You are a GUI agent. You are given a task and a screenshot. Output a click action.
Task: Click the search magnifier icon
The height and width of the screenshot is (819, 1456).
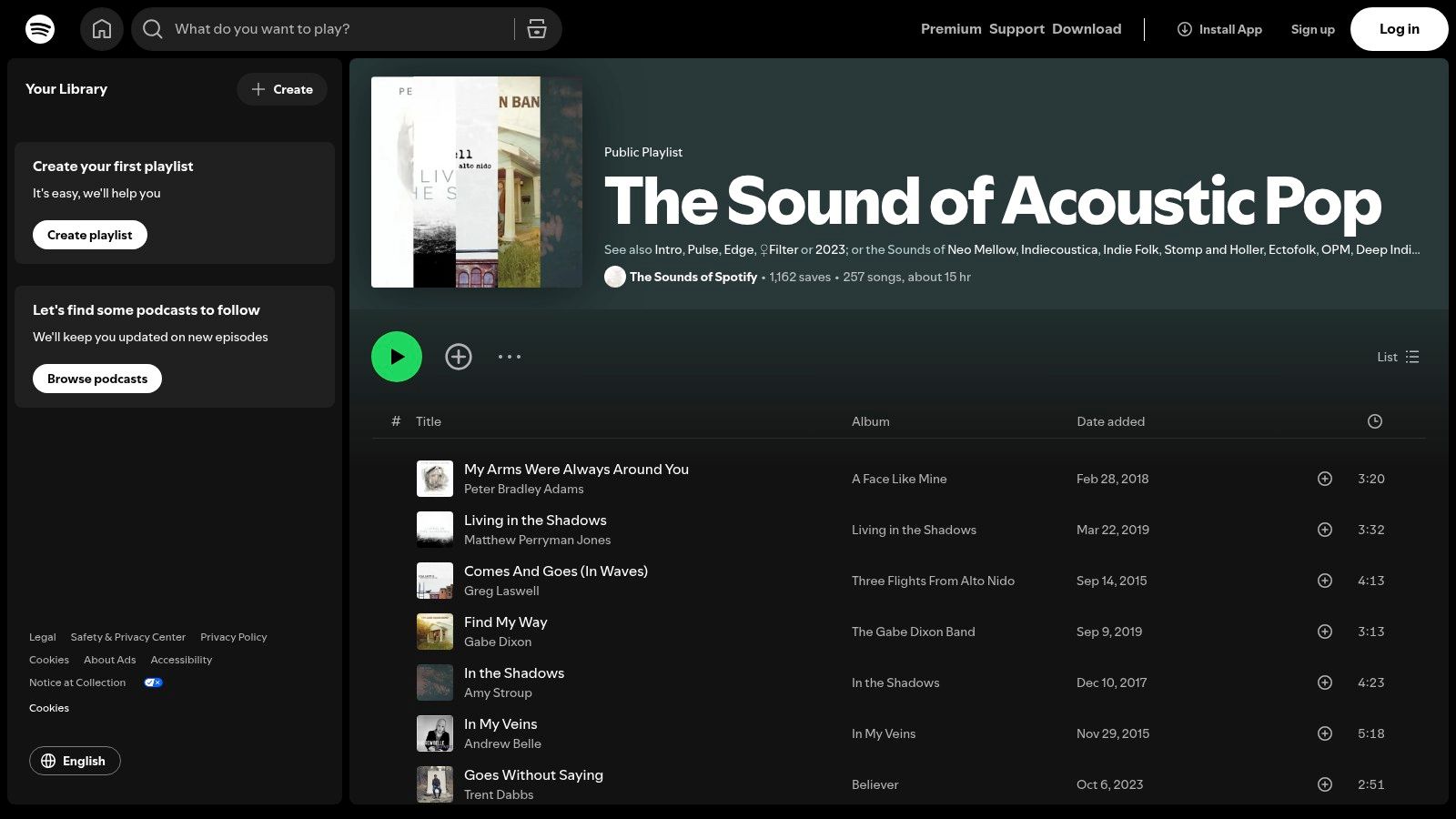[153, 29]
